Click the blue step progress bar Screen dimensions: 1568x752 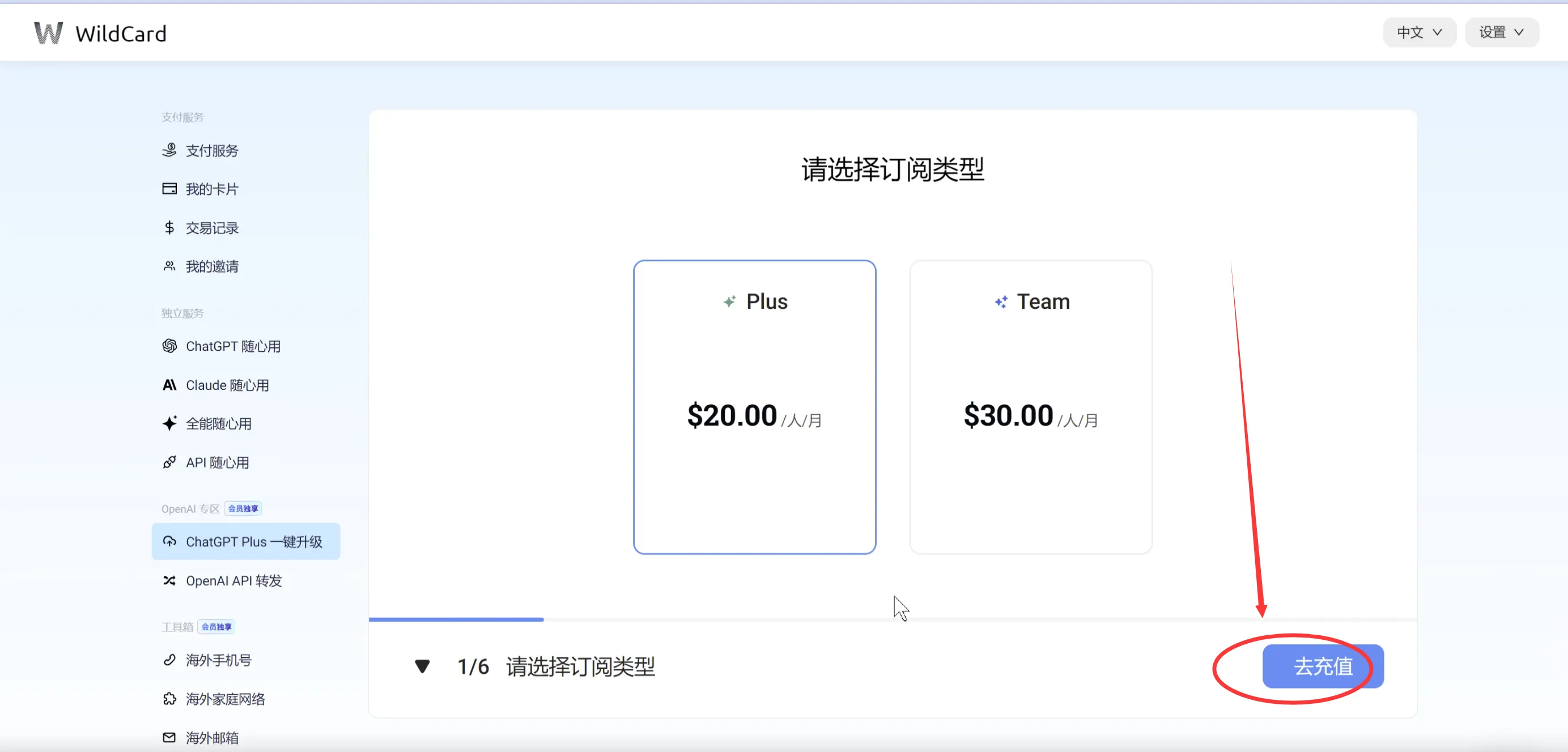[456, 619]
